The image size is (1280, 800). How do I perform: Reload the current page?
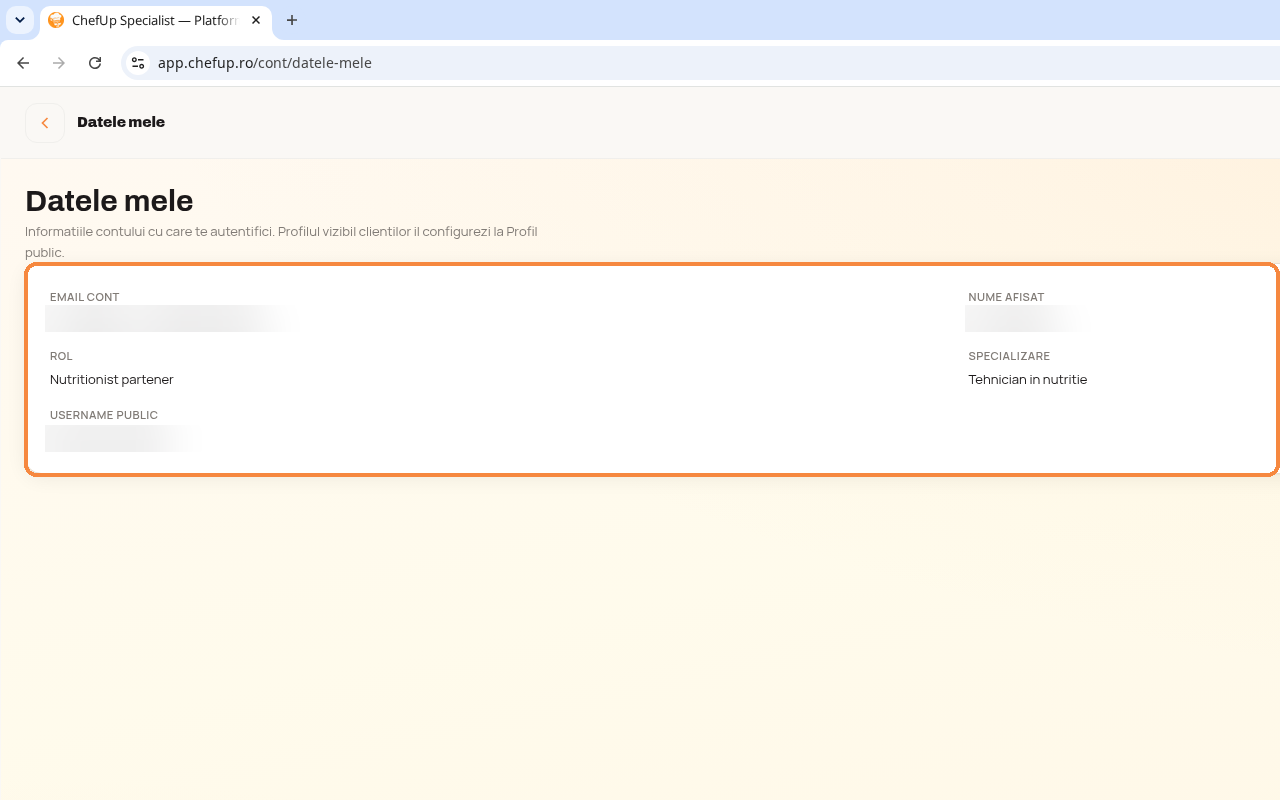[95, 63]
